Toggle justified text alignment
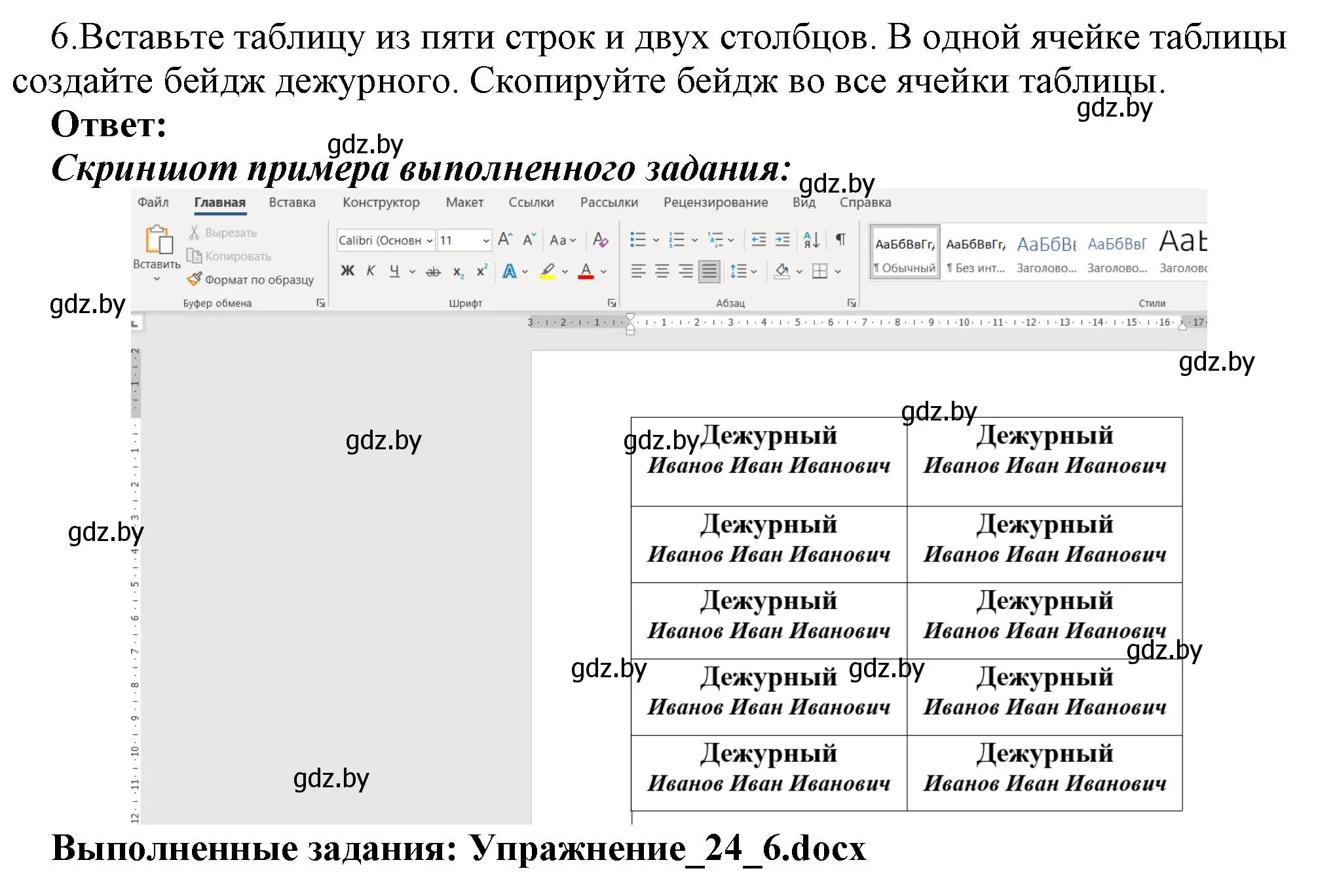 709,271
